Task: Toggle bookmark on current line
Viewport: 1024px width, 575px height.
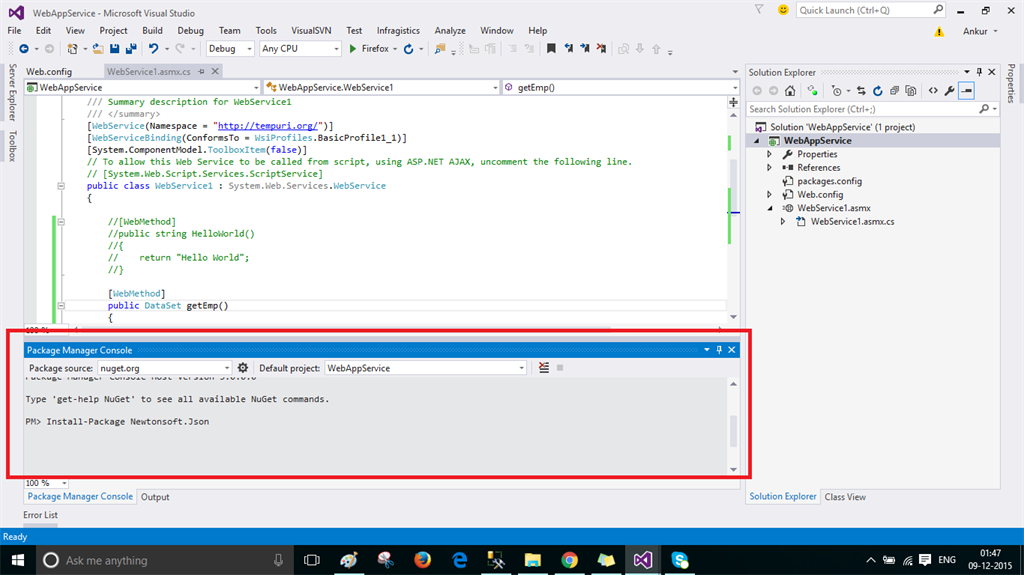Action: coord(551,48)
